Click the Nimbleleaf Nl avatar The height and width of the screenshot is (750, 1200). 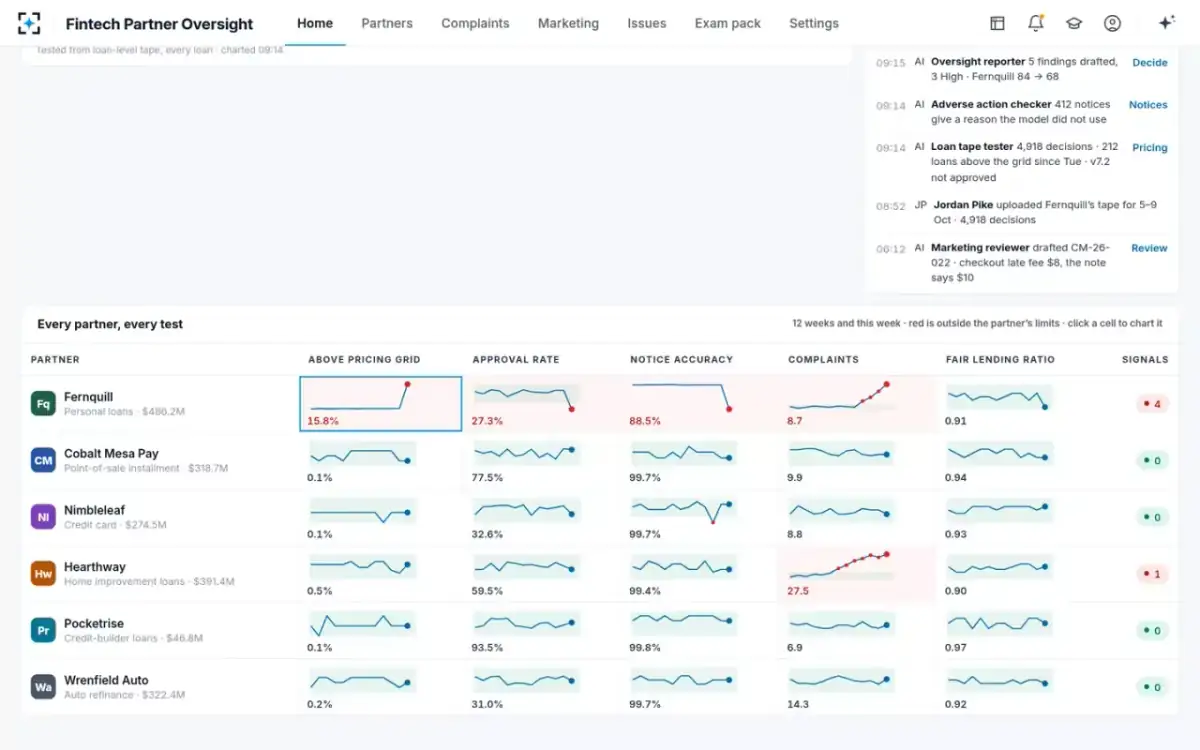(43, 517)
